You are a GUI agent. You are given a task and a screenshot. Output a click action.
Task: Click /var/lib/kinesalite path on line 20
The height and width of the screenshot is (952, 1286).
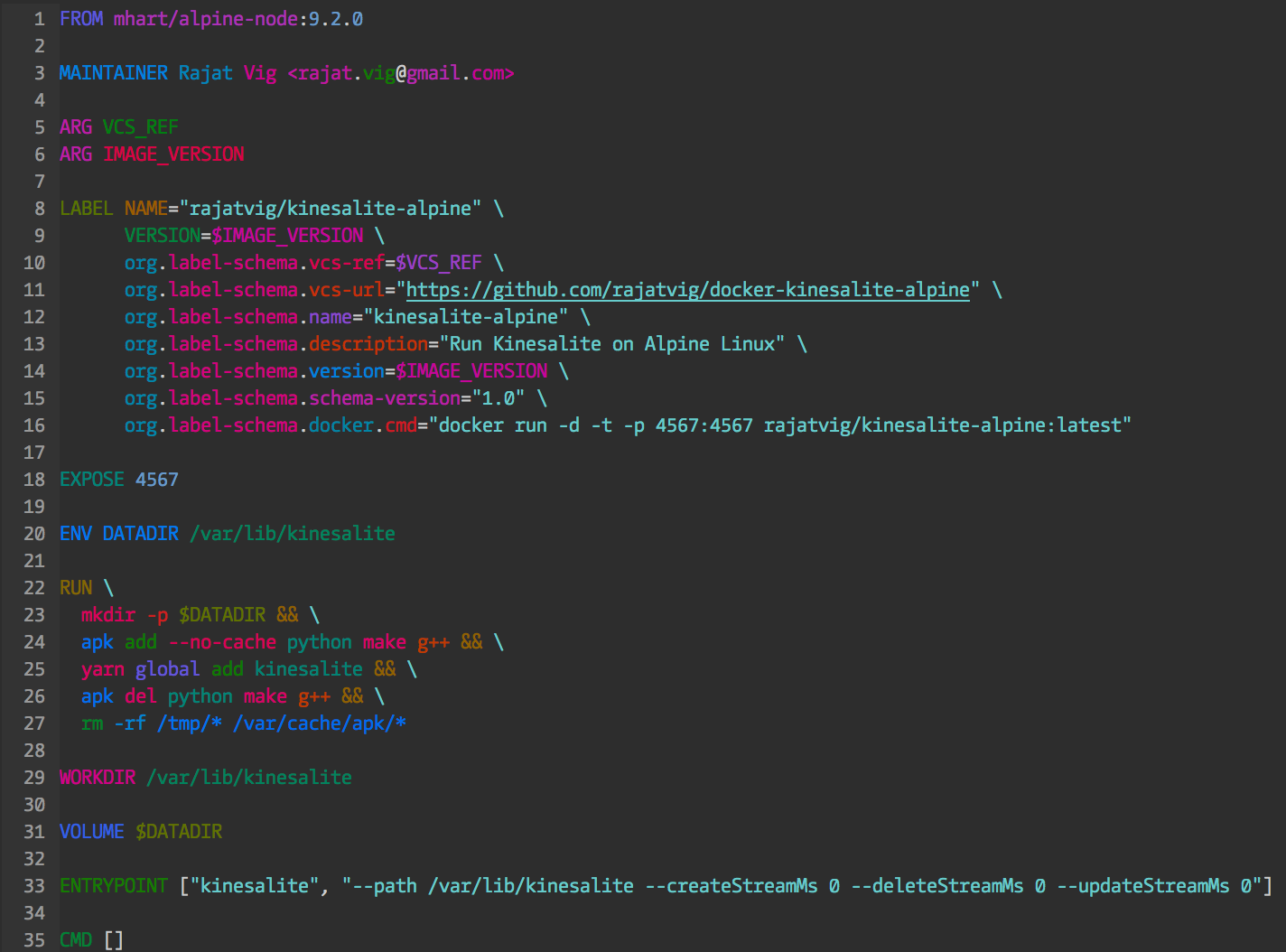tap(293, 534)
